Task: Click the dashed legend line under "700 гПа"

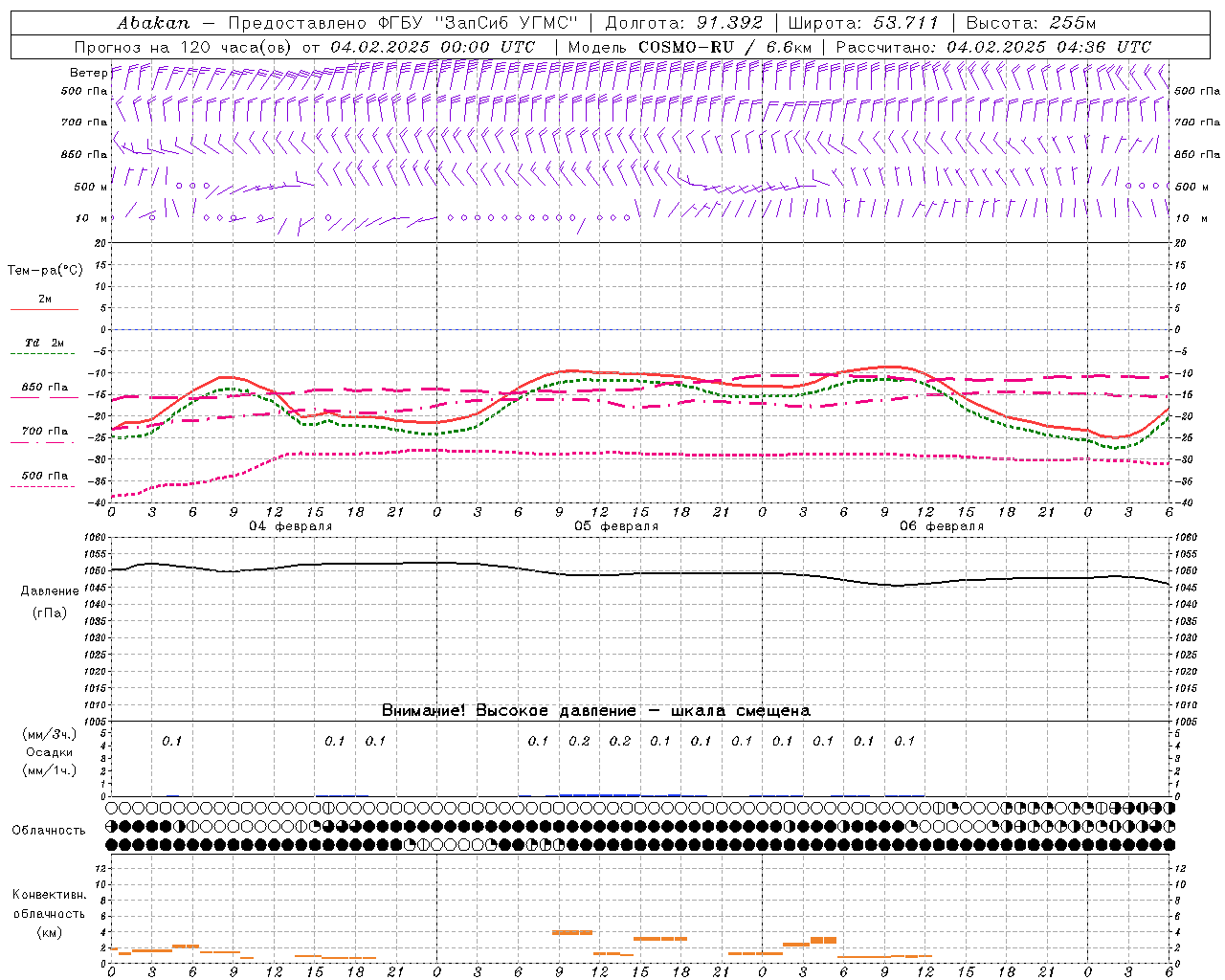Action: point(42,442)
